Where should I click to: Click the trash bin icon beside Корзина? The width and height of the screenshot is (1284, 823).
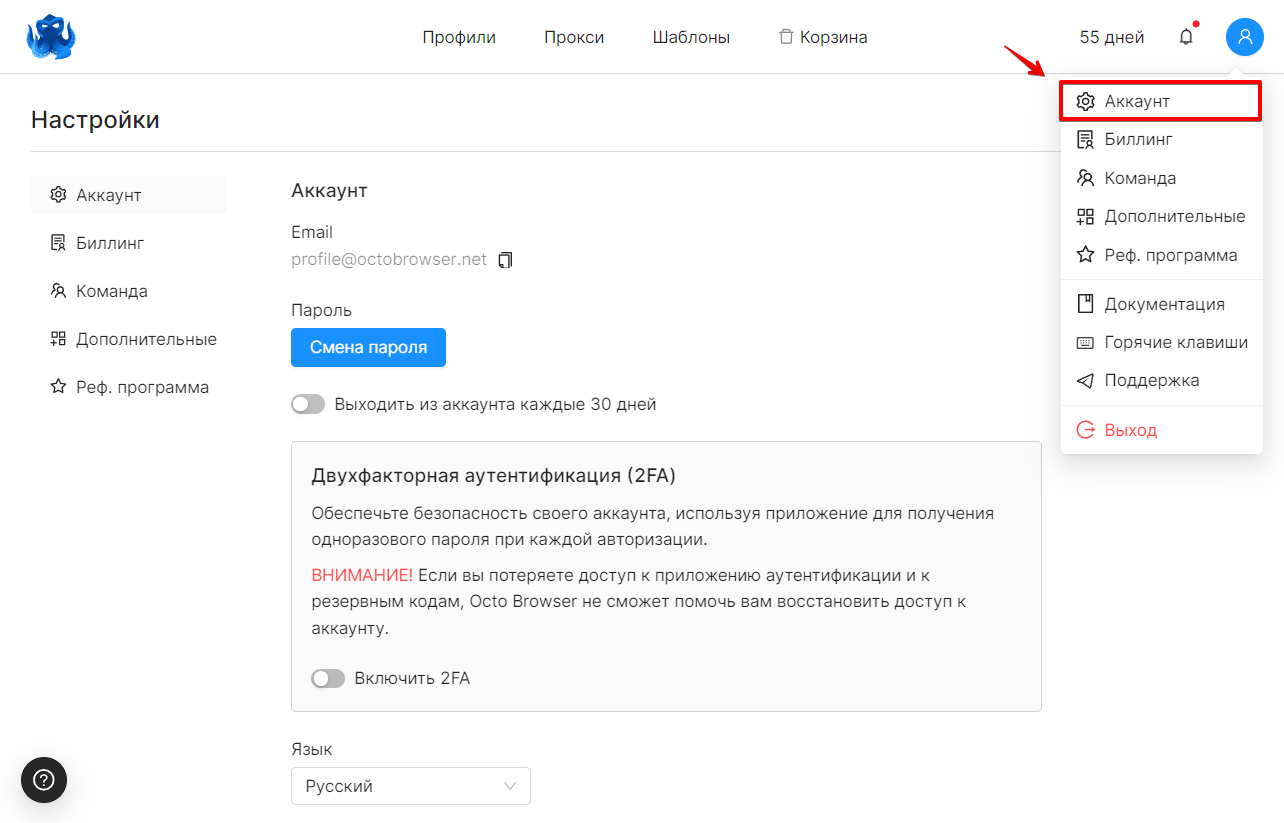786,37
